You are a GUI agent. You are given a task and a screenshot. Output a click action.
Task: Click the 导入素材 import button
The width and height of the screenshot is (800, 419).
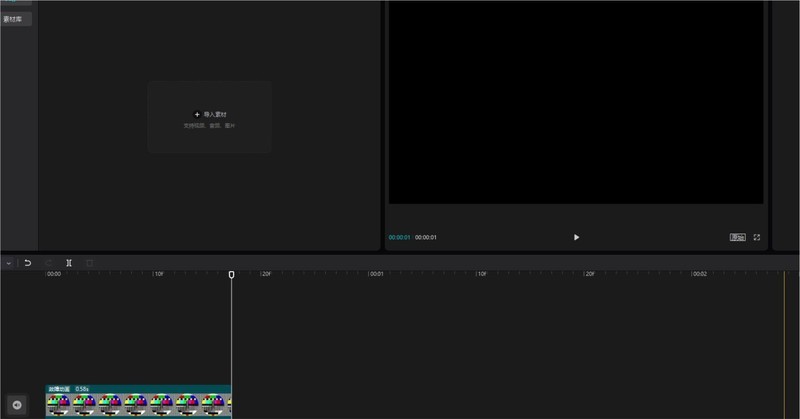pyautogui.click(x=210, y=116)
